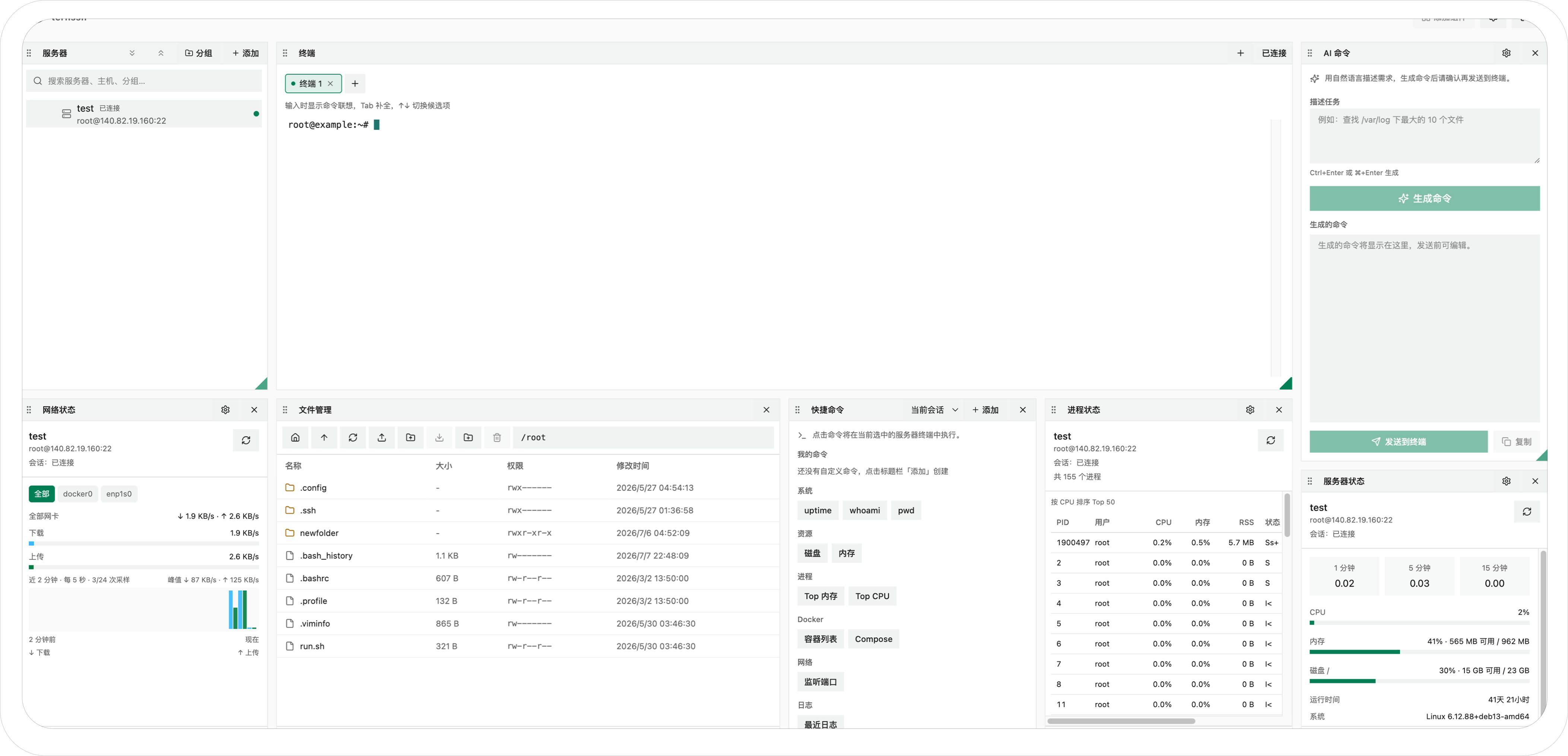Upload a folder in file manager
The width and height of the screenshot is (1568, 756).
point(410,437)
